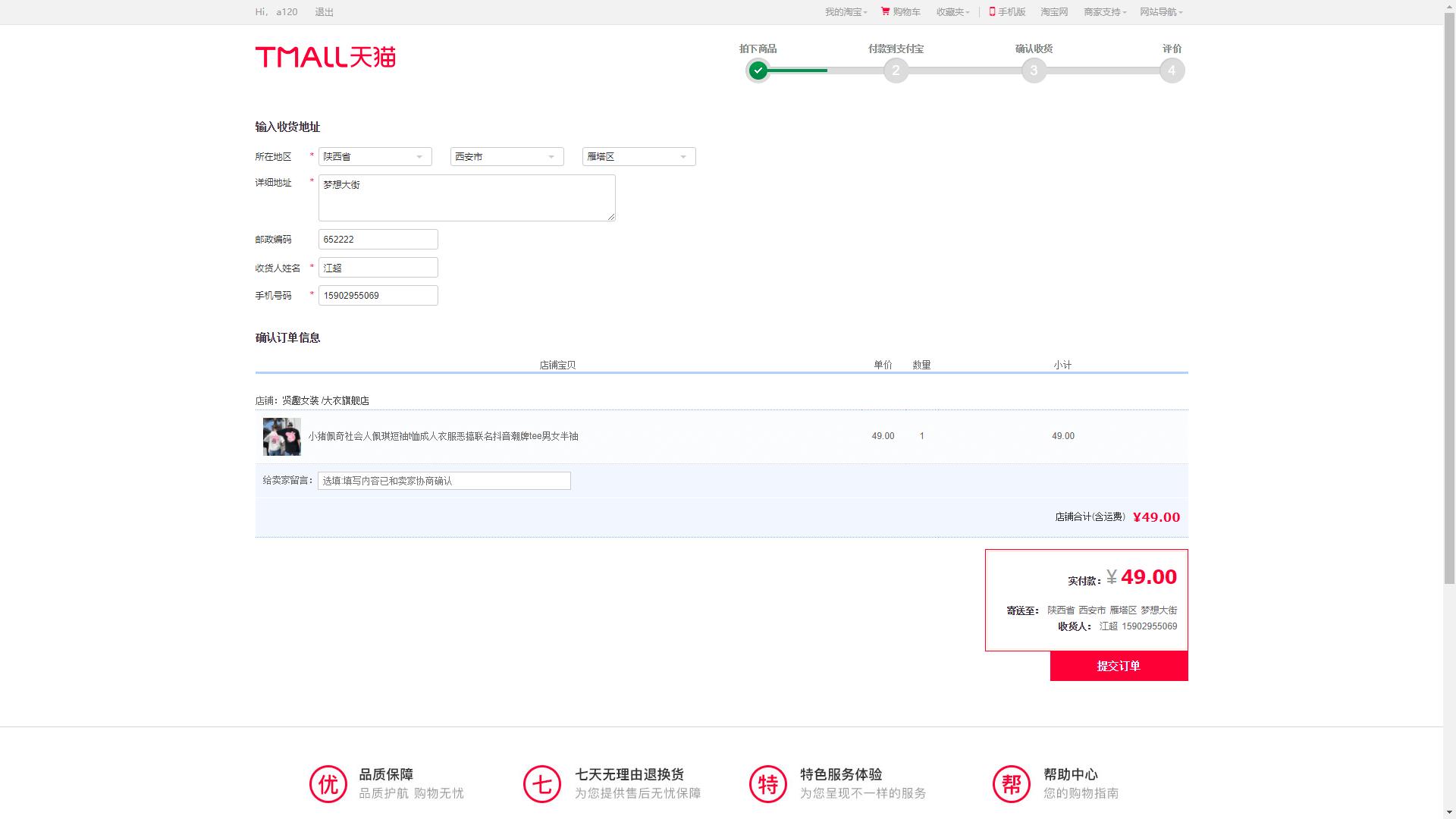The image size is (1456, 819).
Task: Click the 优 品质保障 badge icon
Action: click(x=328, y=783)
